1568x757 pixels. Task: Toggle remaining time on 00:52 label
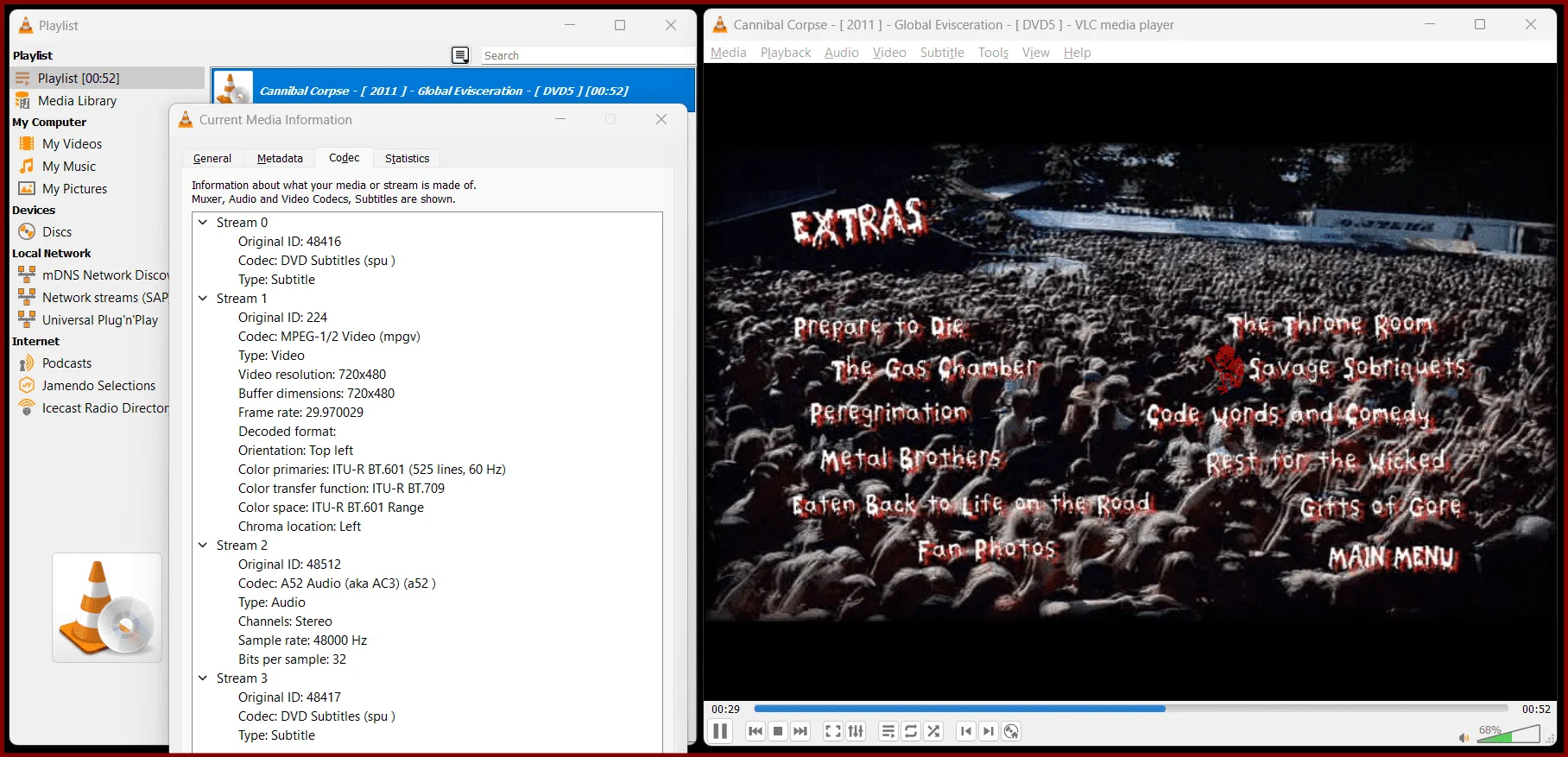(x=1536, y=709)
